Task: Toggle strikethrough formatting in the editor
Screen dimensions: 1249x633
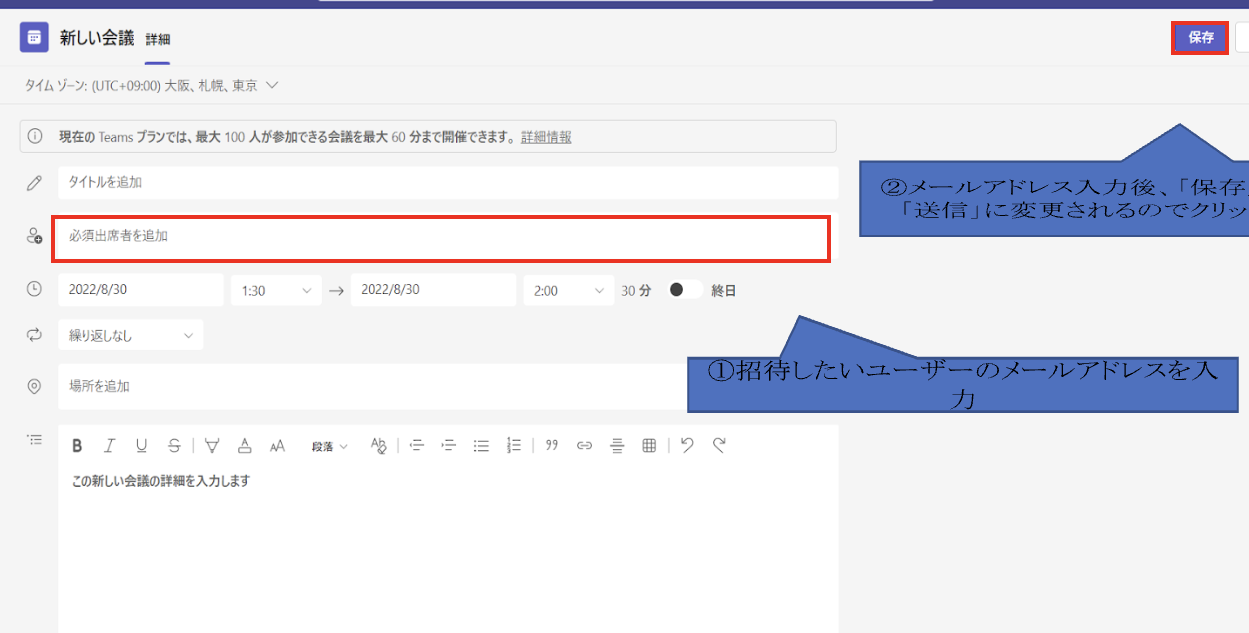Action: (x=175, y=446)
